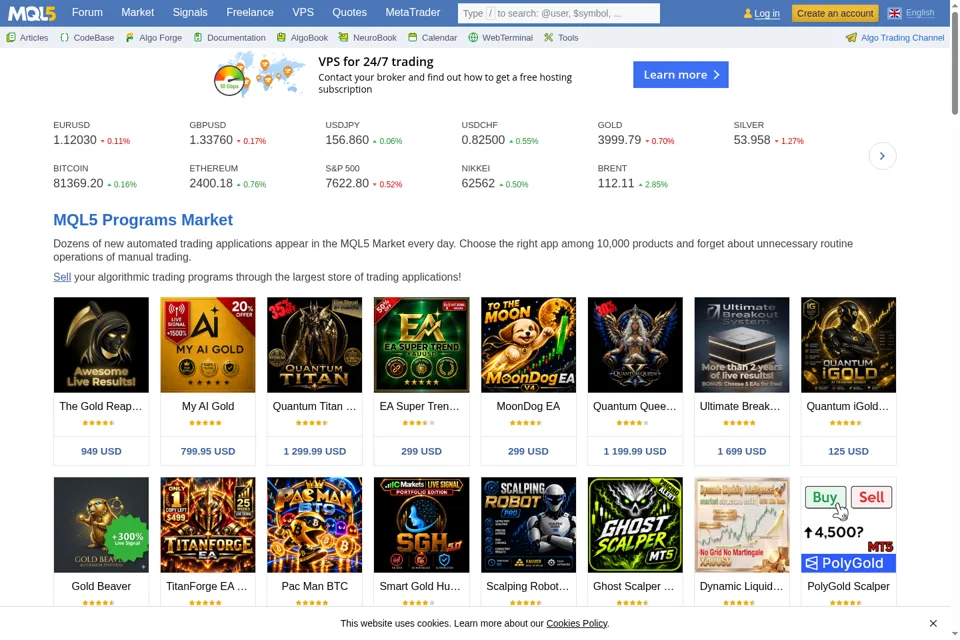960x640 pixels.
Task: Click the MQL5 logo
Action: 32,13
